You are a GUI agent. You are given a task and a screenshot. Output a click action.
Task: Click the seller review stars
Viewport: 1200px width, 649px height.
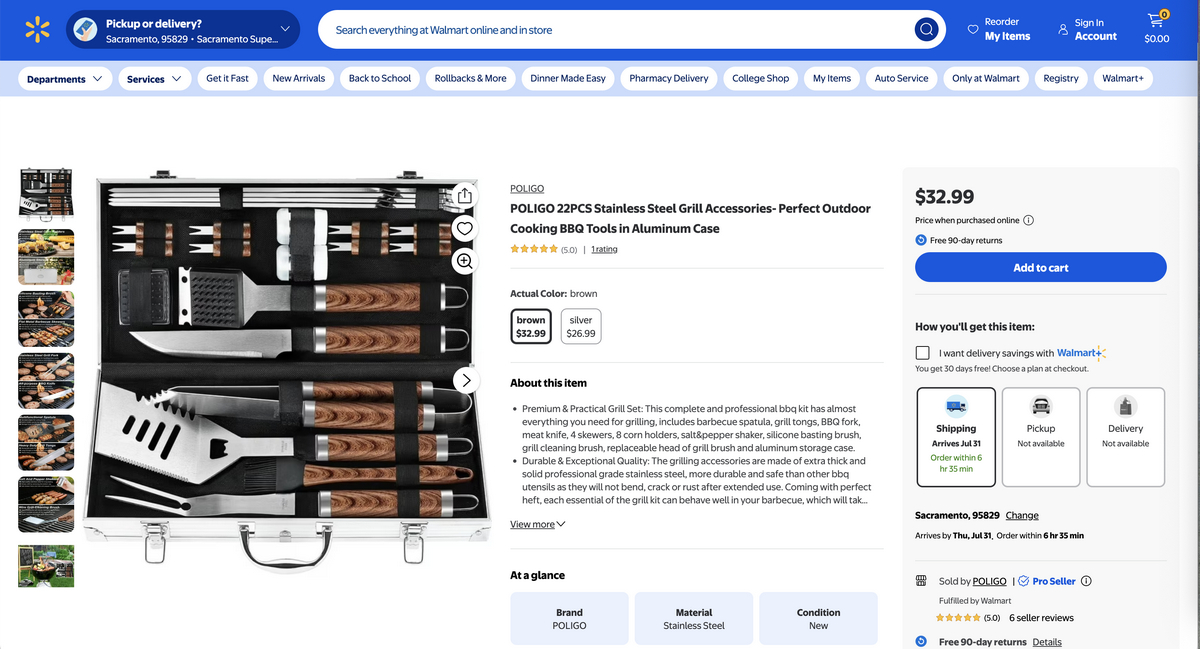(x=959, y=618)
